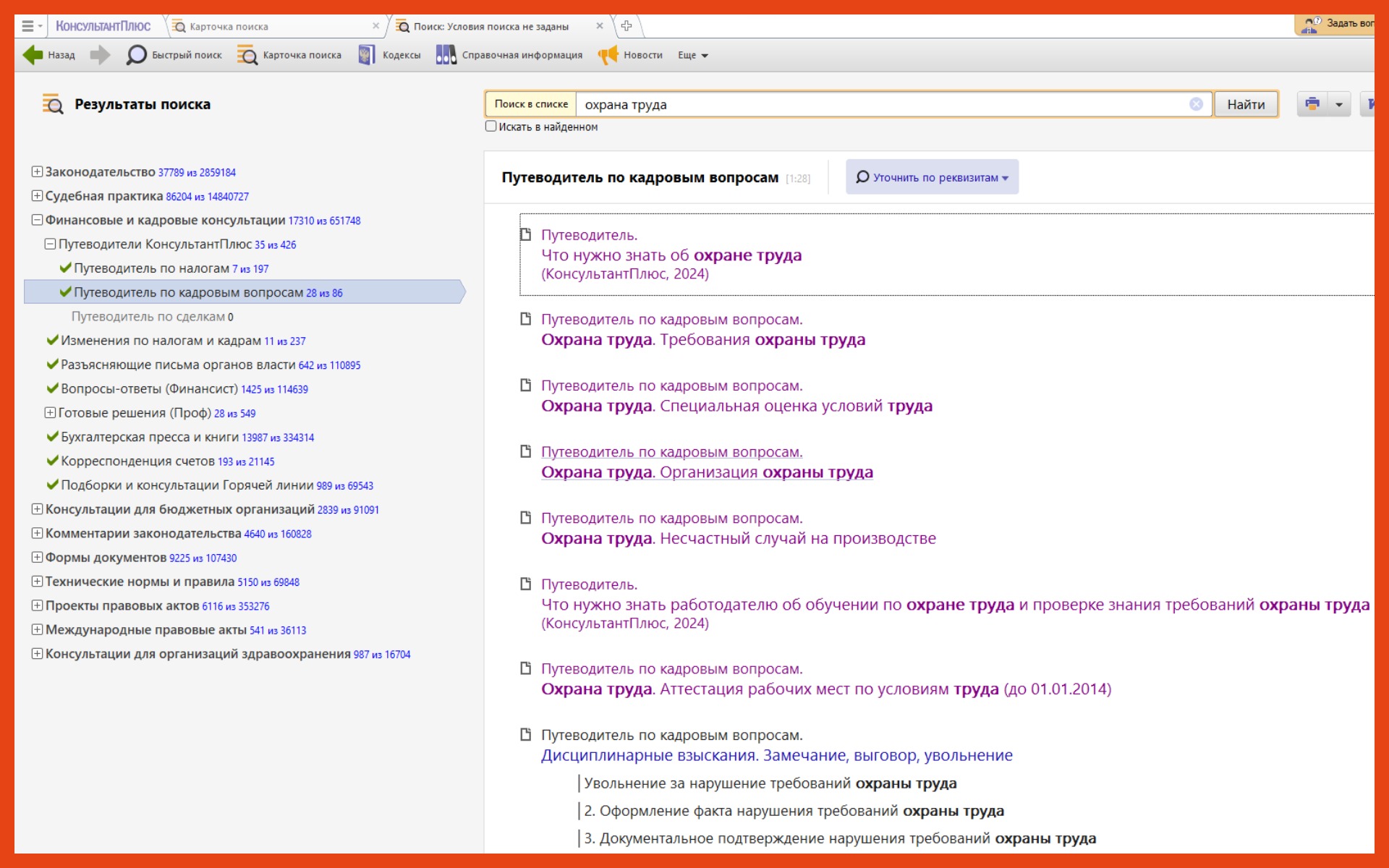
Task: Expand Проекты правовых актов node
Action: point(37,606)
